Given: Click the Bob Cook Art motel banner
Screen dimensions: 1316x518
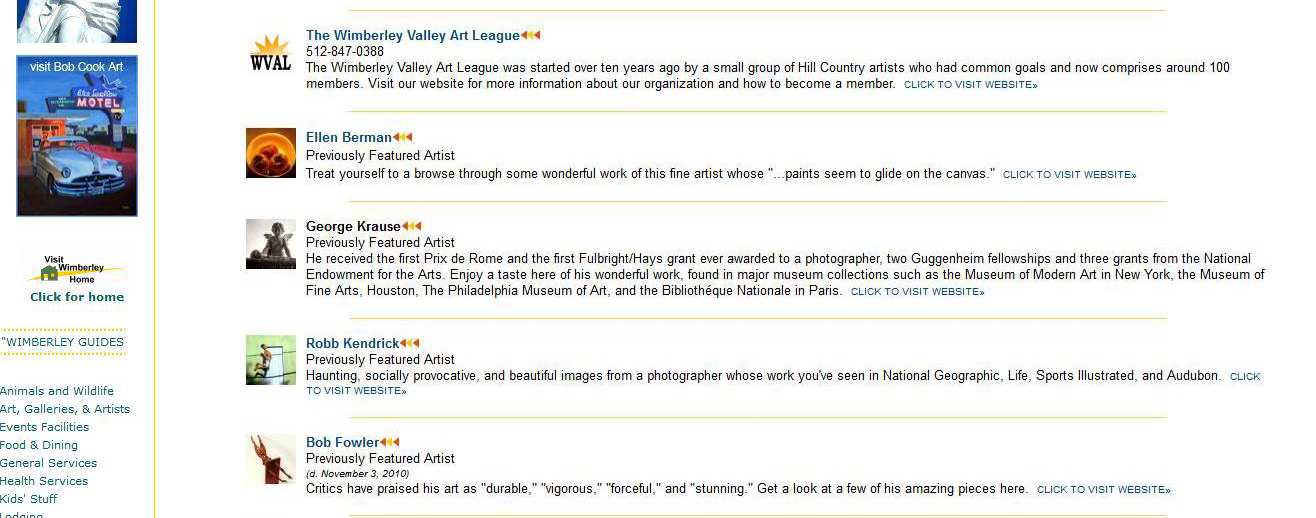Looking at the screenshot, I should point(77,136).
